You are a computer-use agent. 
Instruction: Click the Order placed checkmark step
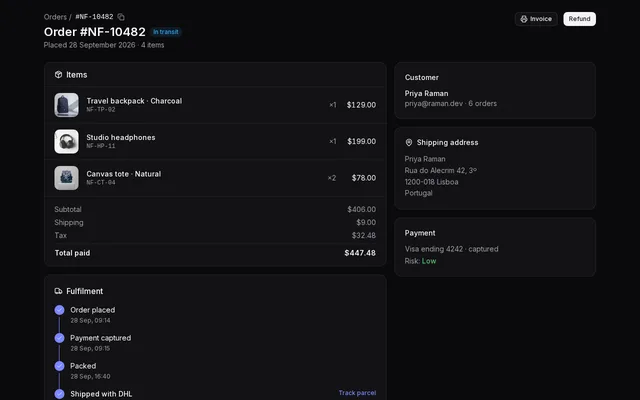click(60, 310)
